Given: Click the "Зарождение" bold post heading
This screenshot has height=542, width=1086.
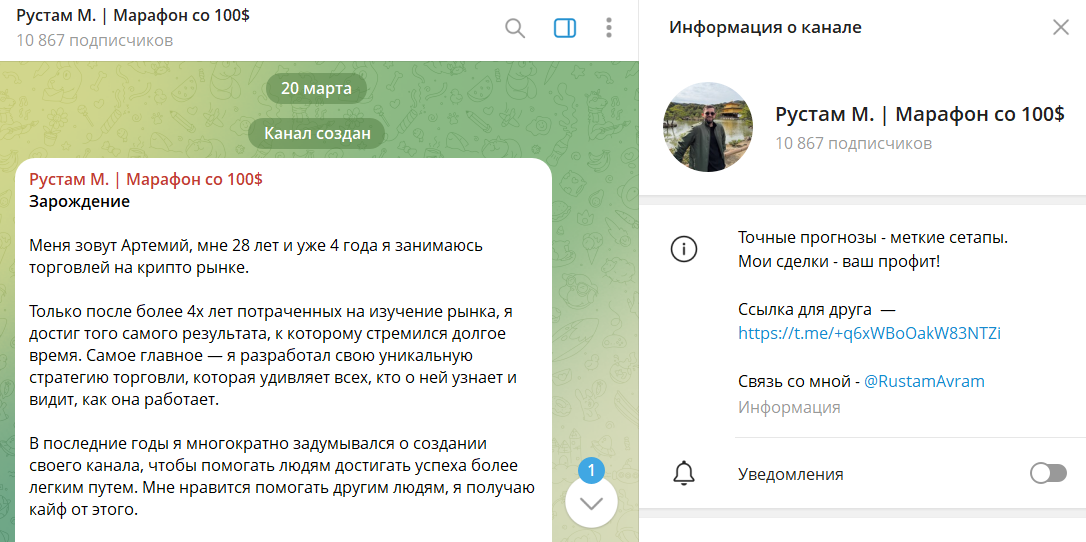Looking at the screenshot, I should coord(79,202).
